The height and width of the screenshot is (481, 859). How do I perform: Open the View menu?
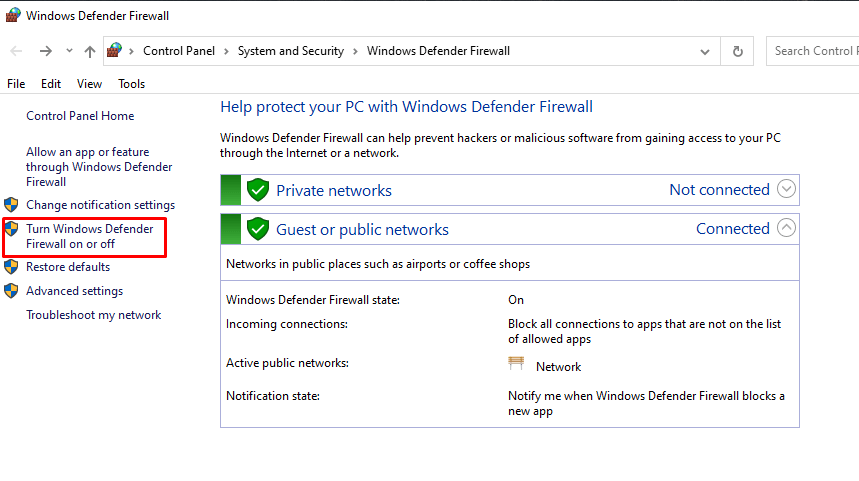tap(89, 84)
